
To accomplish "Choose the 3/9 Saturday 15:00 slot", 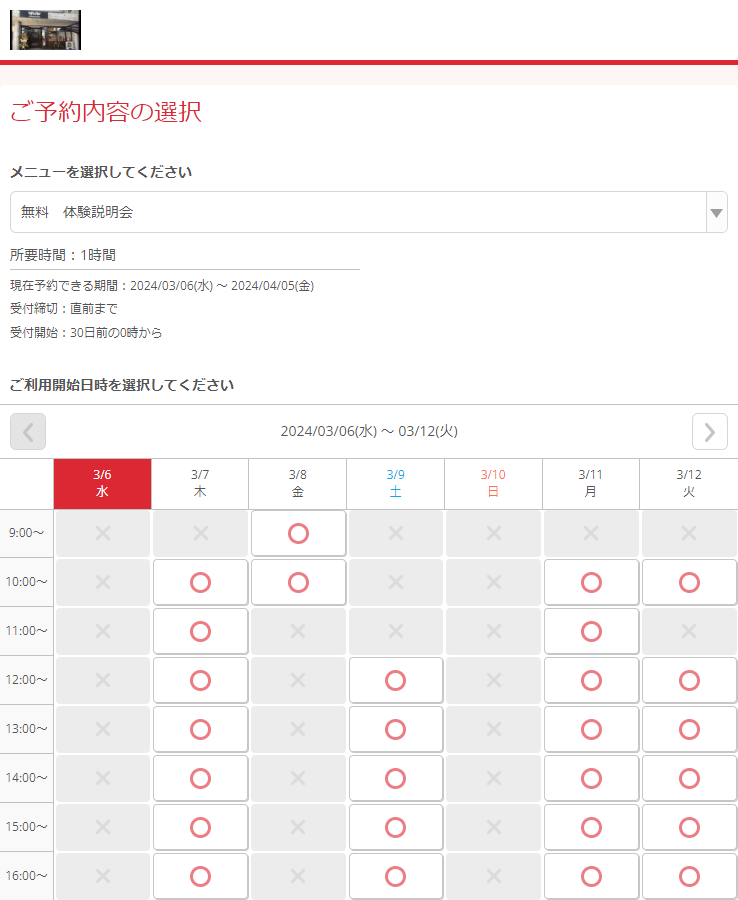I will click(x=395, y=827).
